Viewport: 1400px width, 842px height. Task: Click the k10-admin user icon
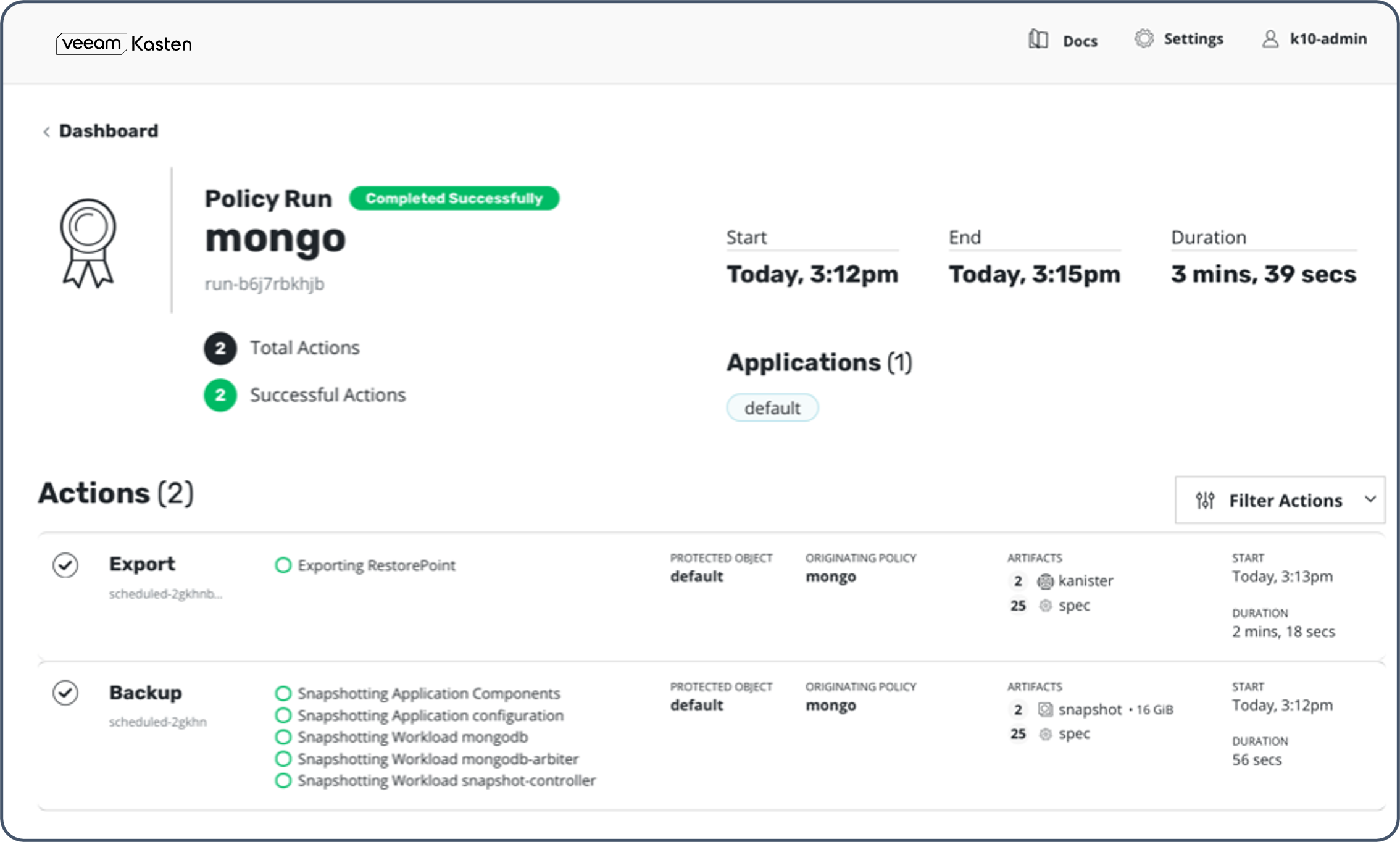pos(1270,39)
